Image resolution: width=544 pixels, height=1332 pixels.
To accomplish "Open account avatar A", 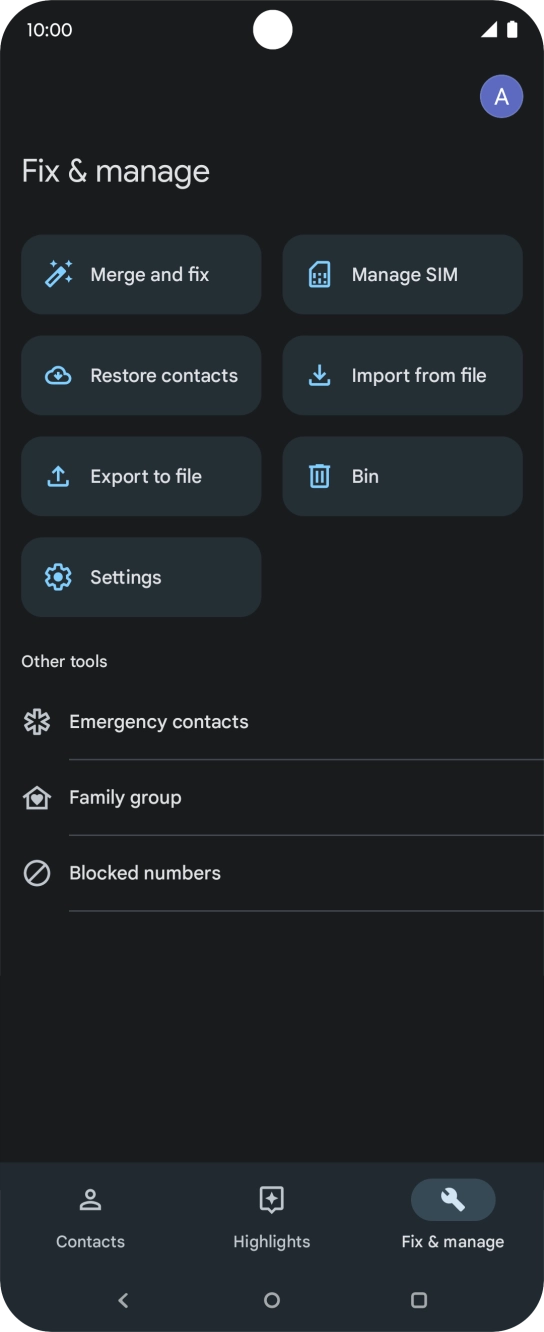I will (x=502, y=97).
